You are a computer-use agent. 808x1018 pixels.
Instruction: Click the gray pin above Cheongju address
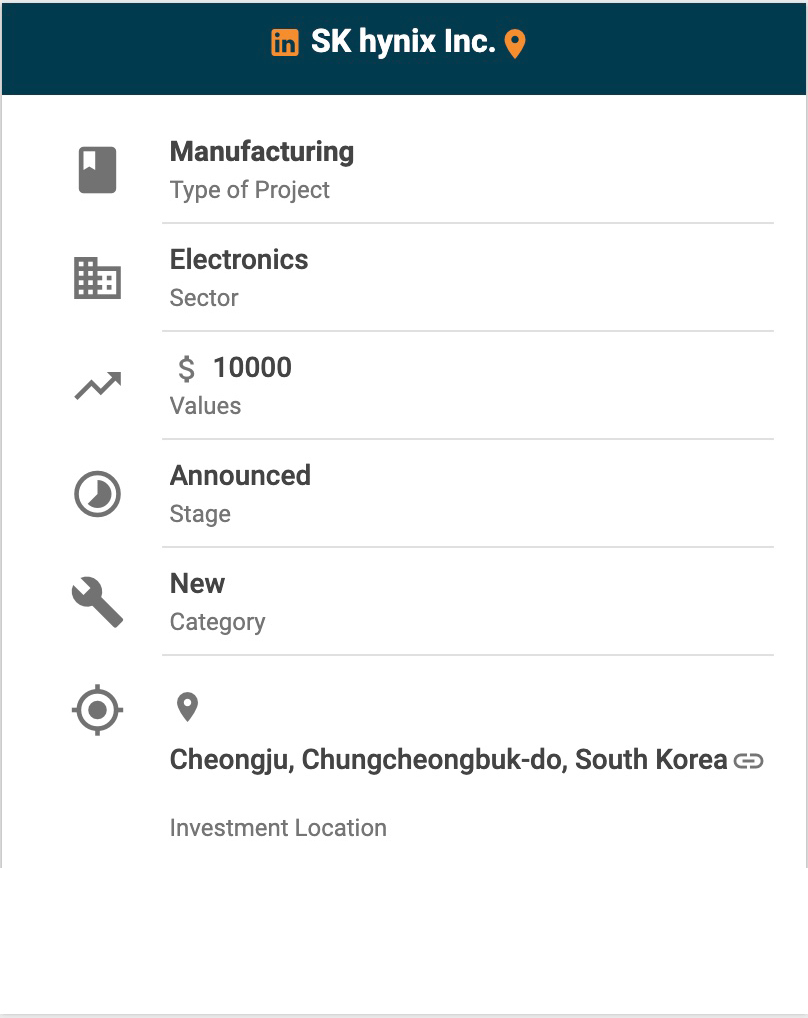tap(187, 707)
